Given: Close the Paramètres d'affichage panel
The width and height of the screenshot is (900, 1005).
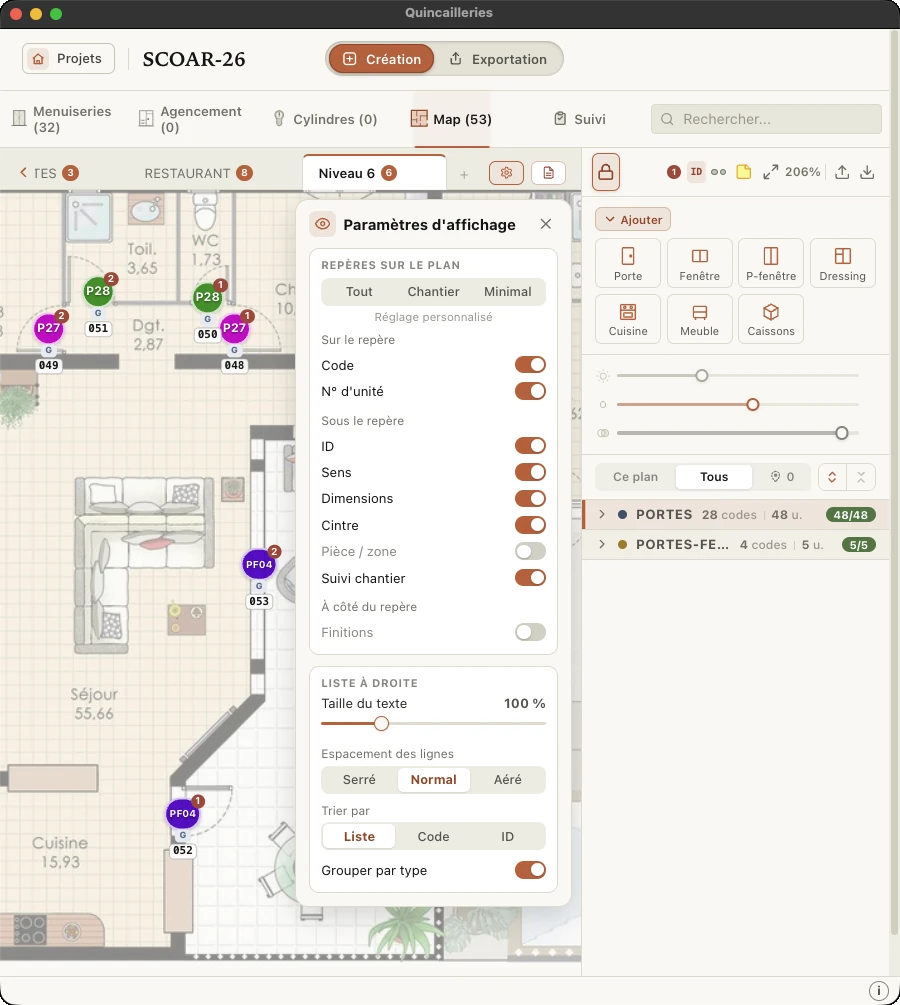Looking at the screenshot, I should pos(546,224).
